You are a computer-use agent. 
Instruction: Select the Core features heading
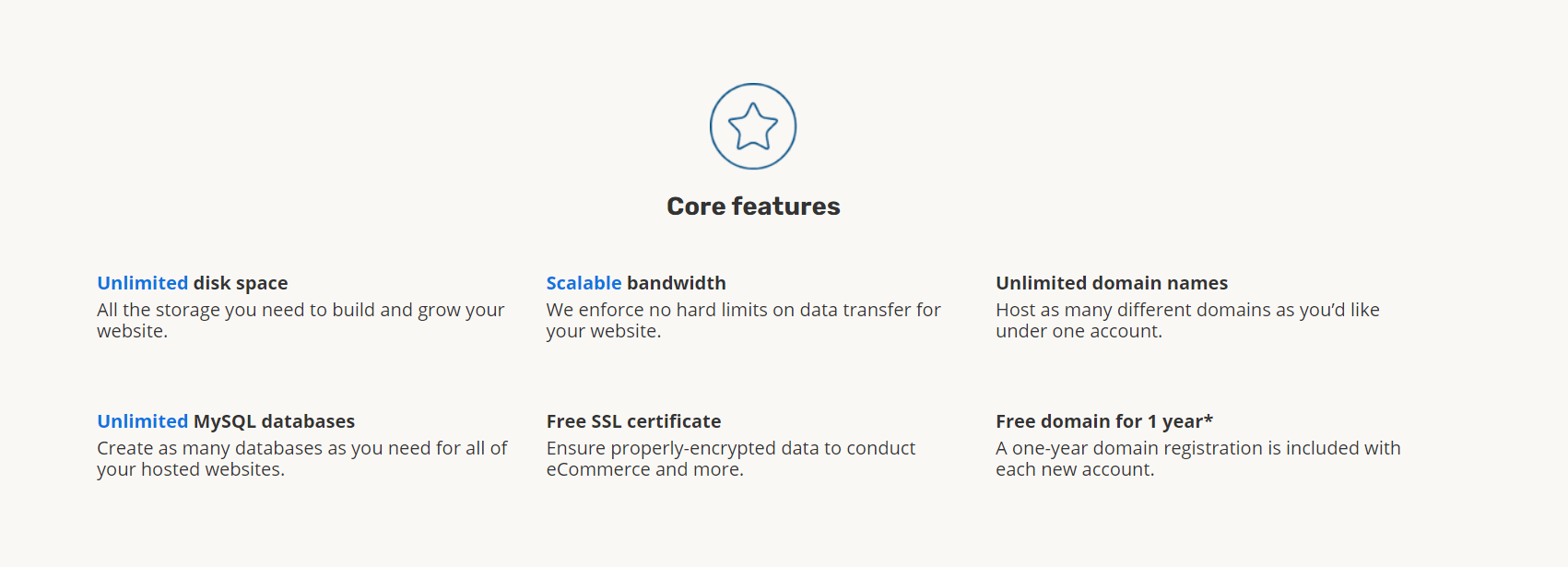(x=753, y=207)
